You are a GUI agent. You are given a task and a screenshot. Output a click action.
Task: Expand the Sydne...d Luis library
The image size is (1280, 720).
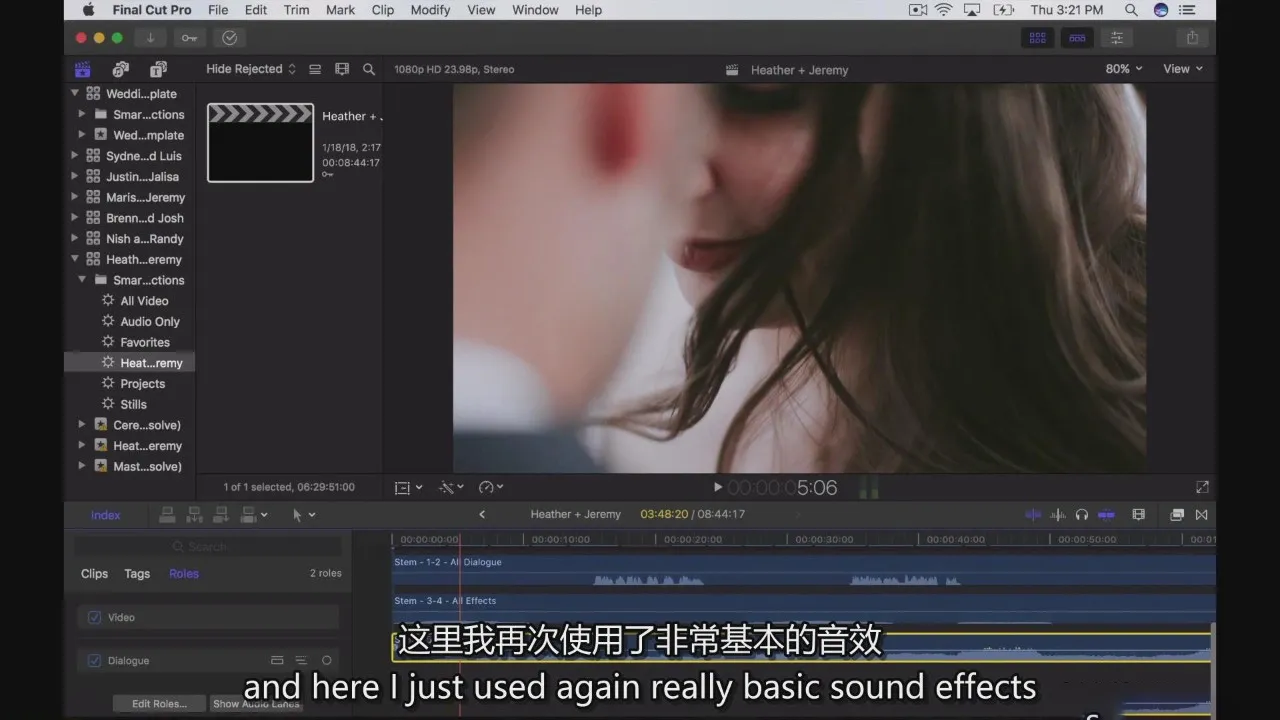pos(75,156)
